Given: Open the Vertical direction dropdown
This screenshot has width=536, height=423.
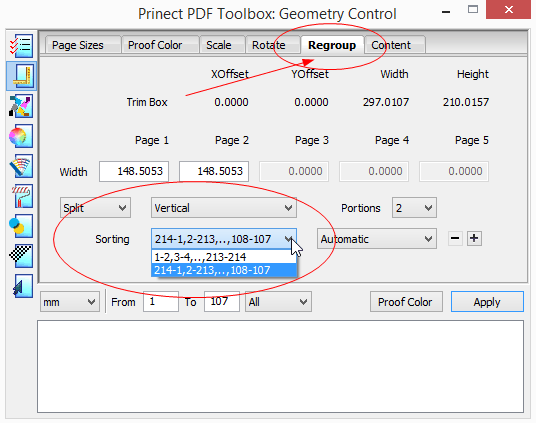Looking at the screenshot, I should pos(224,208).
